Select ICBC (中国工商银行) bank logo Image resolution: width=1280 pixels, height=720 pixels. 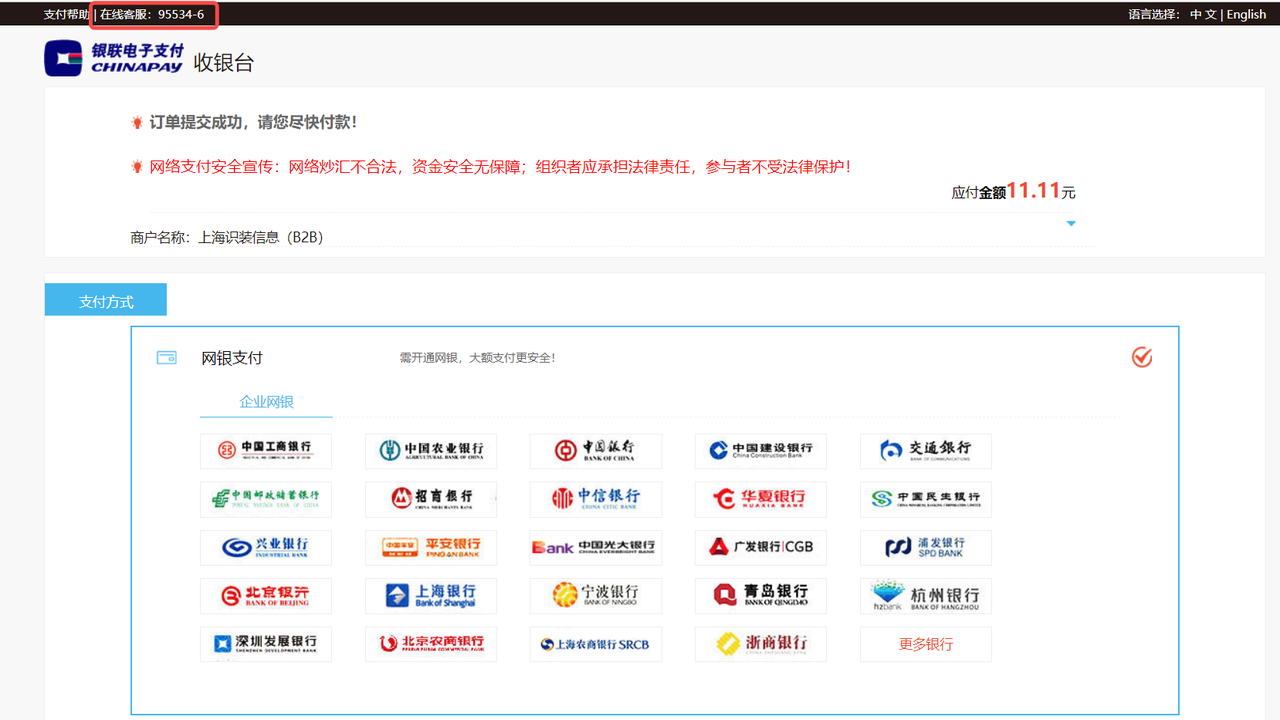pos(266,451)
